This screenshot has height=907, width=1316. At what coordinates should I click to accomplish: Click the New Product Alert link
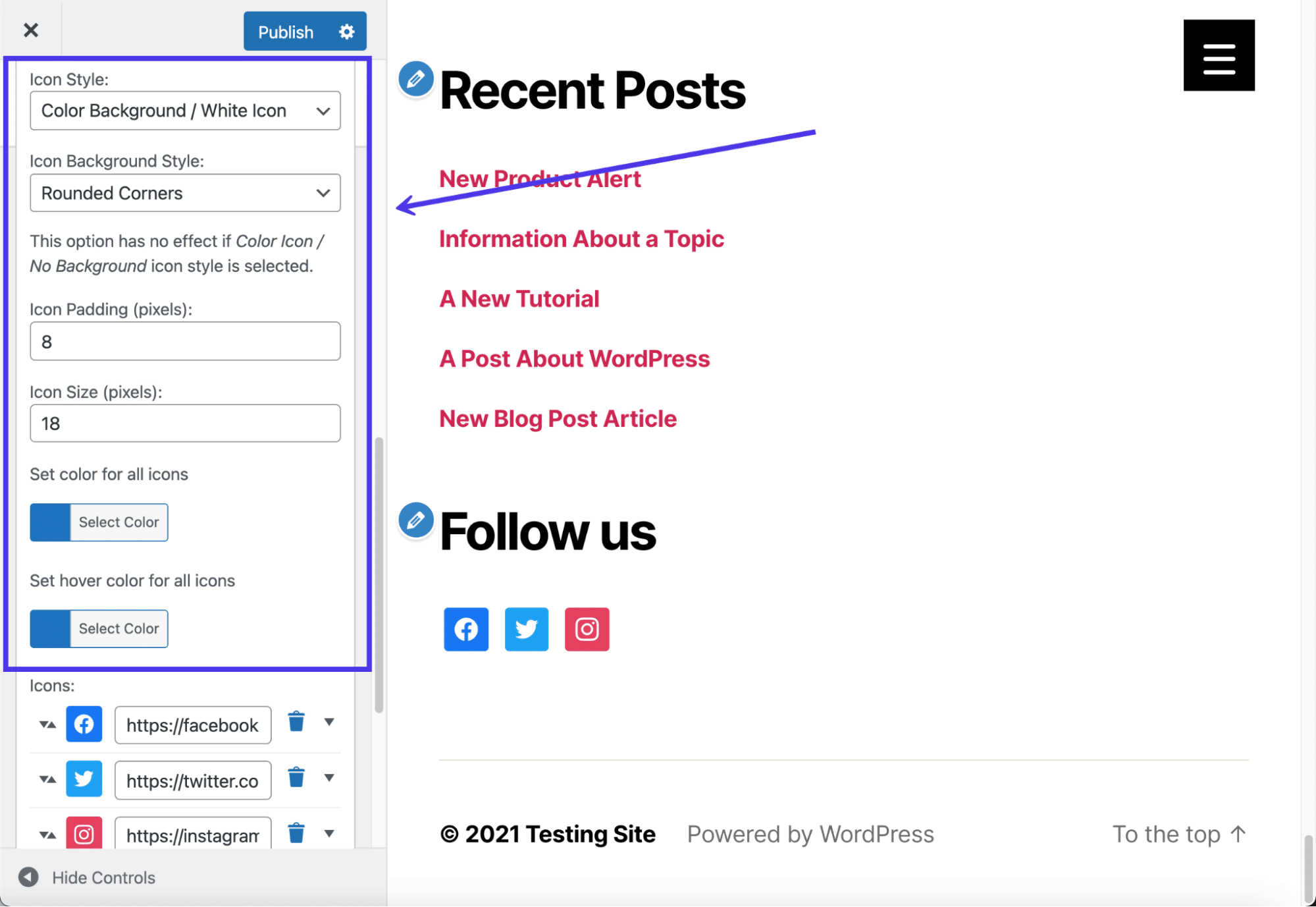tap(539, 178)
